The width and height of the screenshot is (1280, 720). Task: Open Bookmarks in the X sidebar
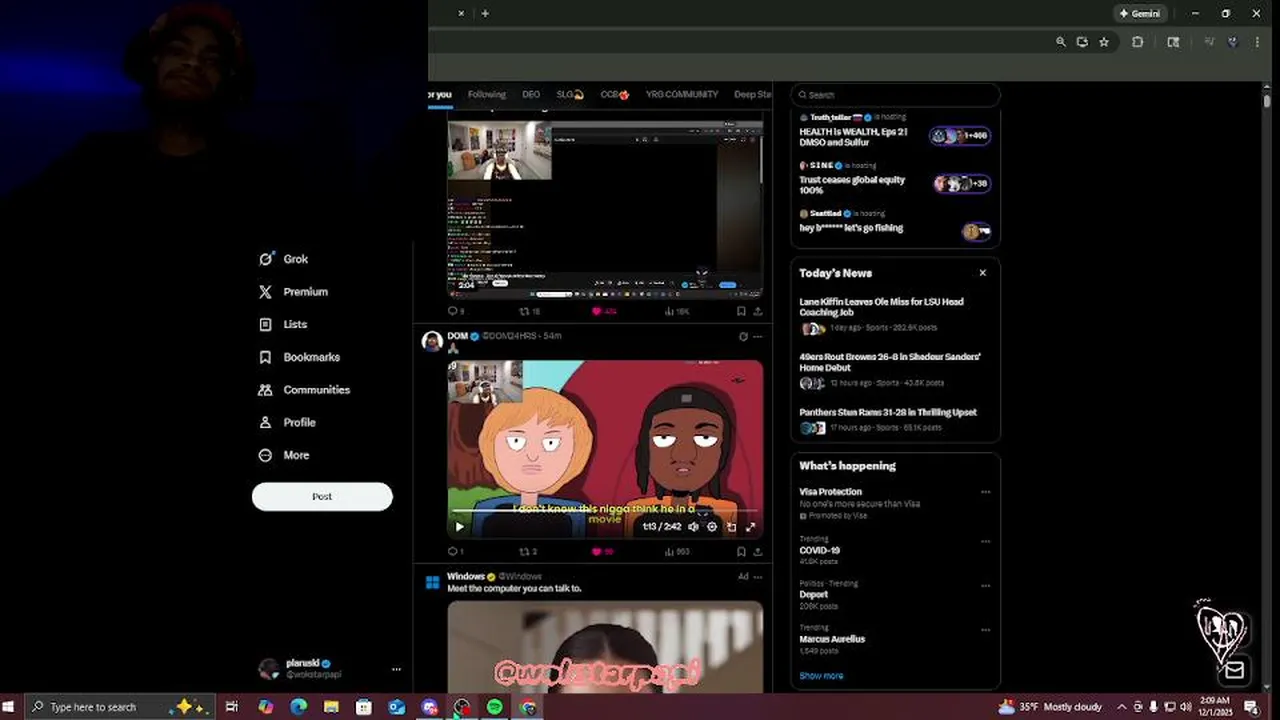pos(298,357)
